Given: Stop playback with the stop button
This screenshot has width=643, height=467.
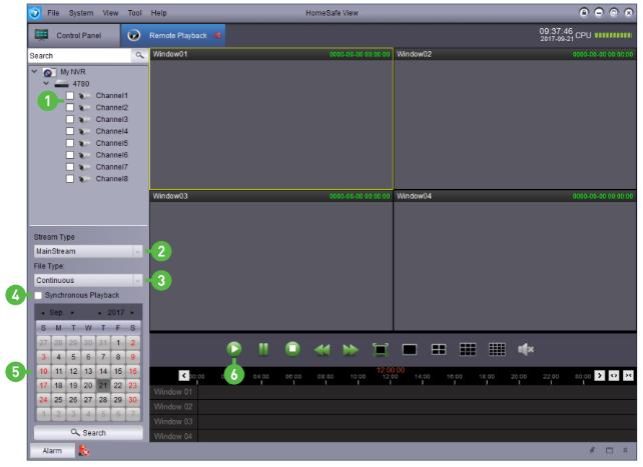Looking at the screenshot, I should coord(293,350).
